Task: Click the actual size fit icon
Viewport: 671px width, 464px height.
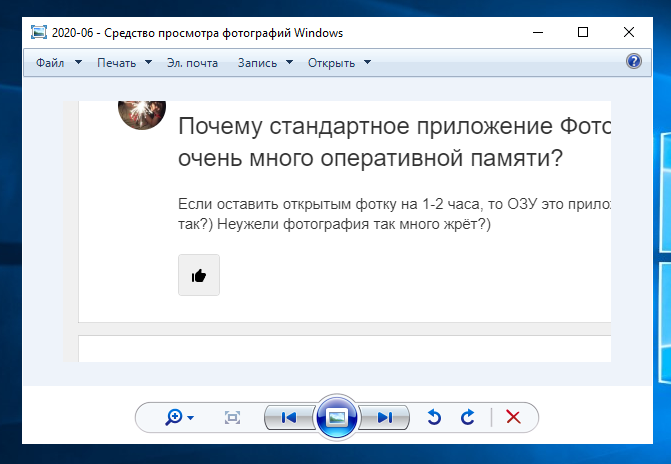Action: [233, 417]
